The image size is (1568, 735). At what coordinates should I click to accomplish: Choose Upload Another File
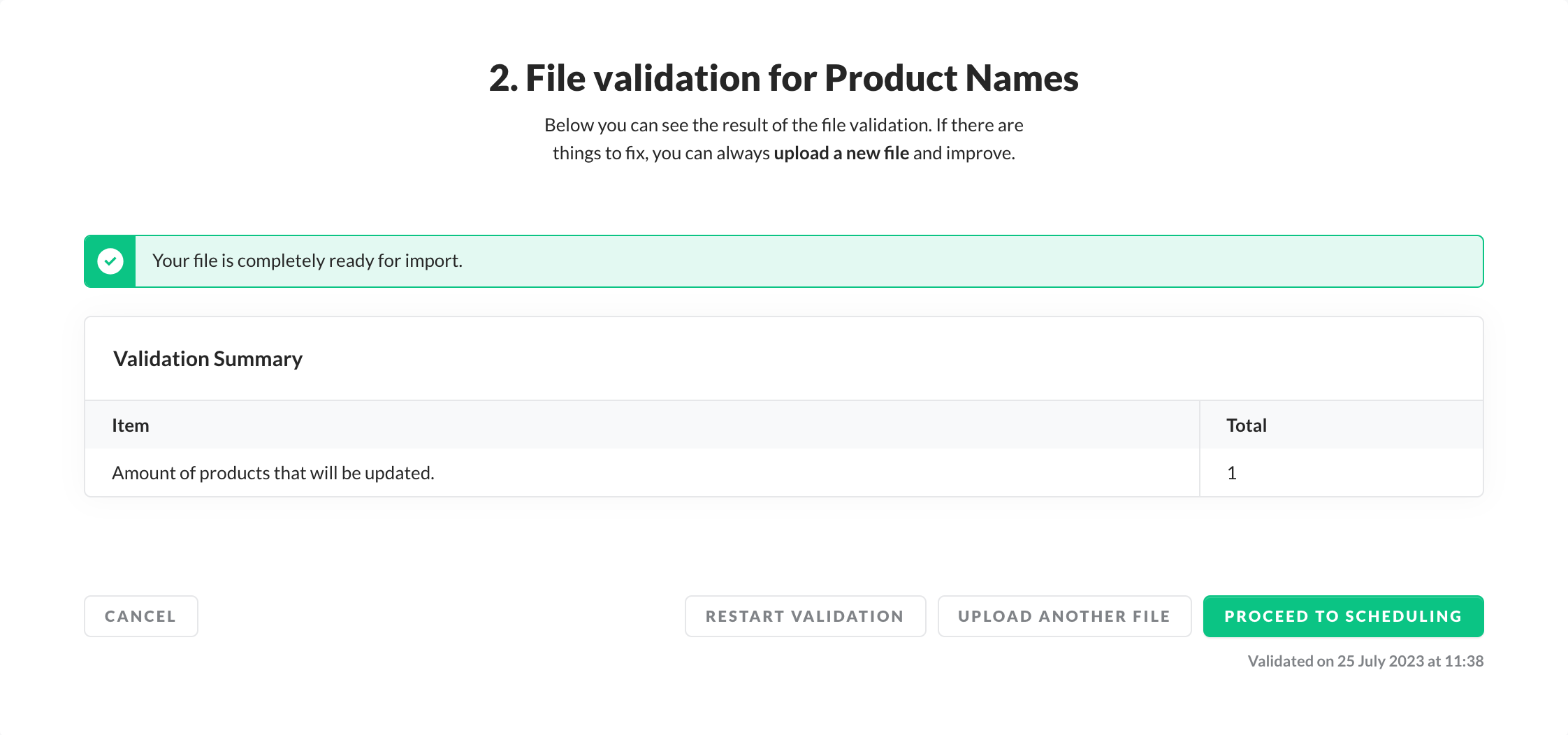pos(1064,616)
